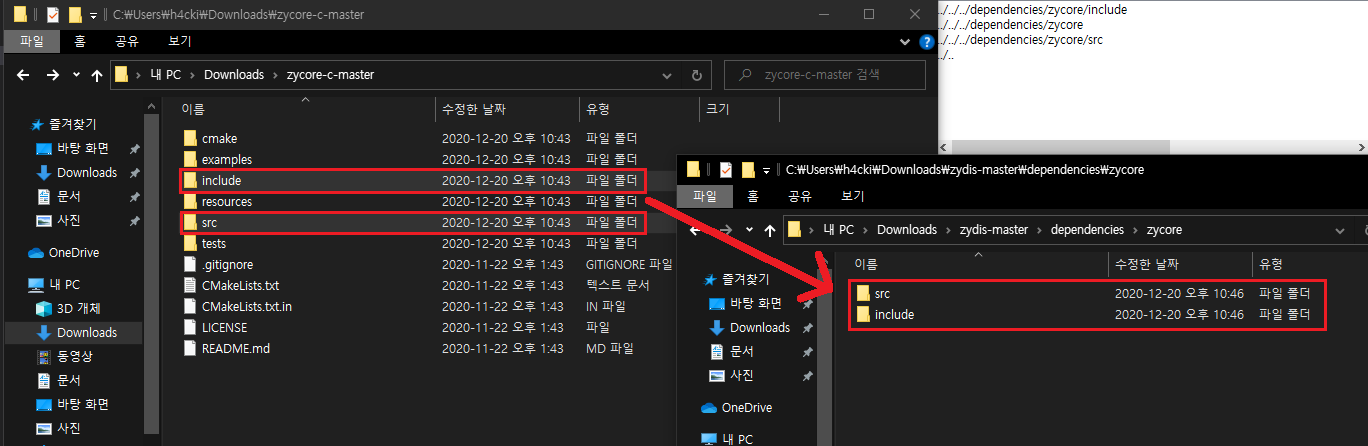
Task: Click the left window's highlighted Downloads under 내 PC
Action: (x=76, y=332)
